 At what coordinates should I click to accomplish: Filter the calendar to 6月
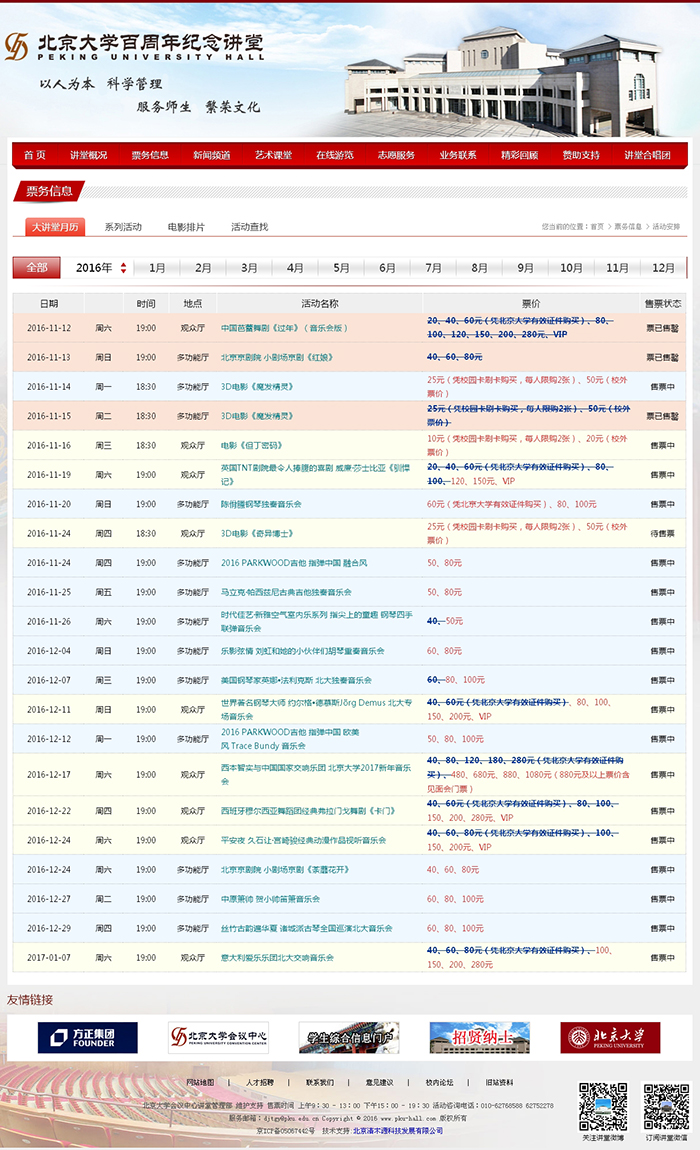[387, 268]
